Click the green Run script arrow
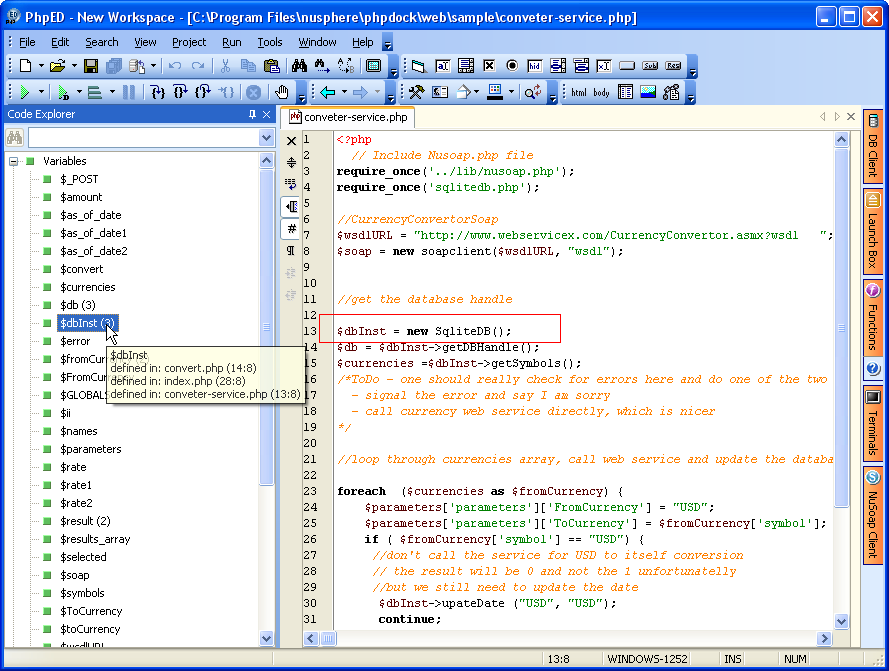 coord(25,92)
